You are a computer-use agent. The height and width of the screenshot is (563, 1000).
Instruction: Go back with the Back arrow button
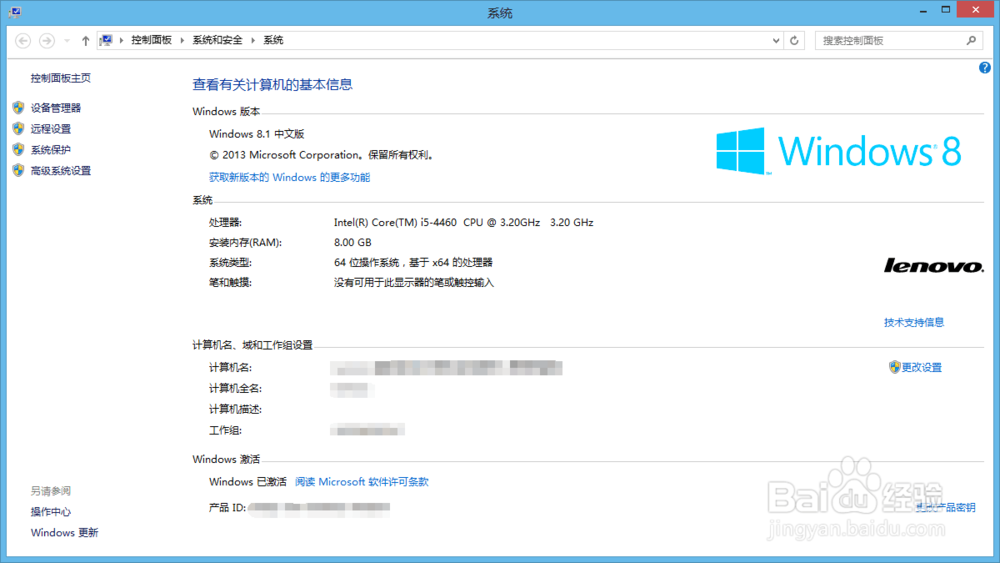tap(23, 41)
